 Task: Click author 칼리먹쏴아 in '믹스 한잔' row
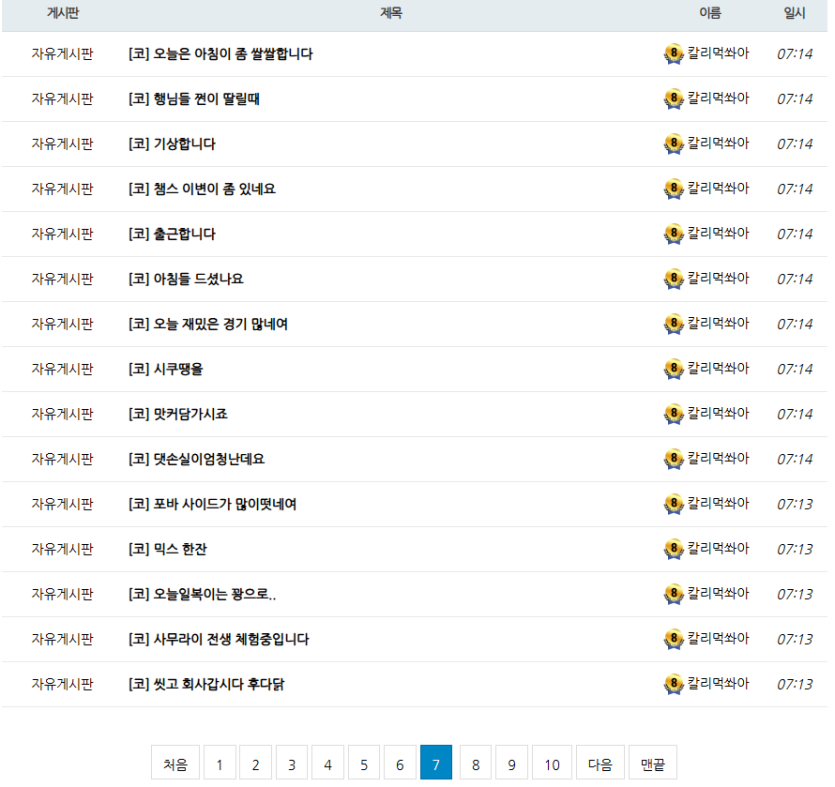click(718, 548)
